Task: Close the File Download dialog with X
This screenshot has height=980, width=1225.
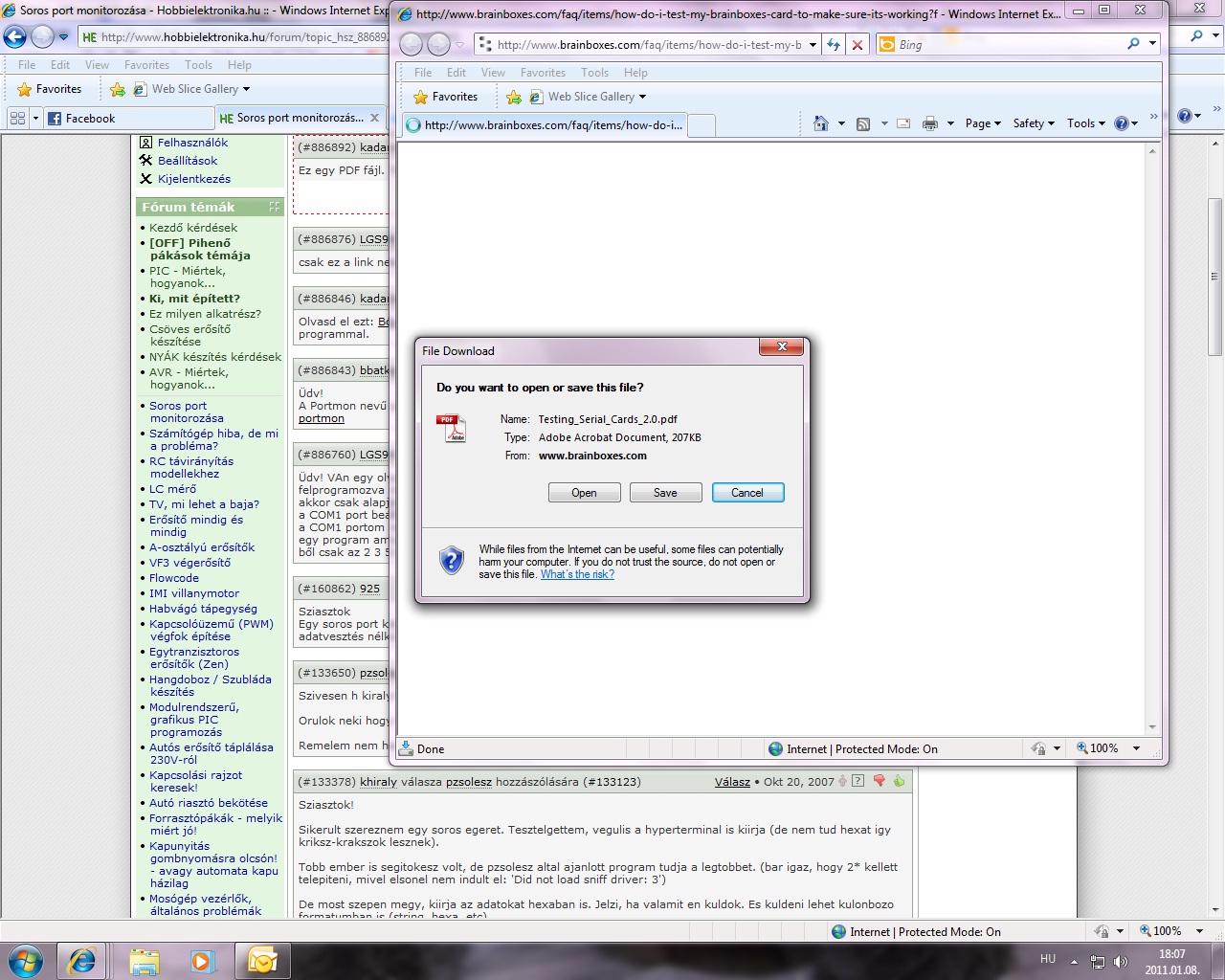Action: point(782,346)
